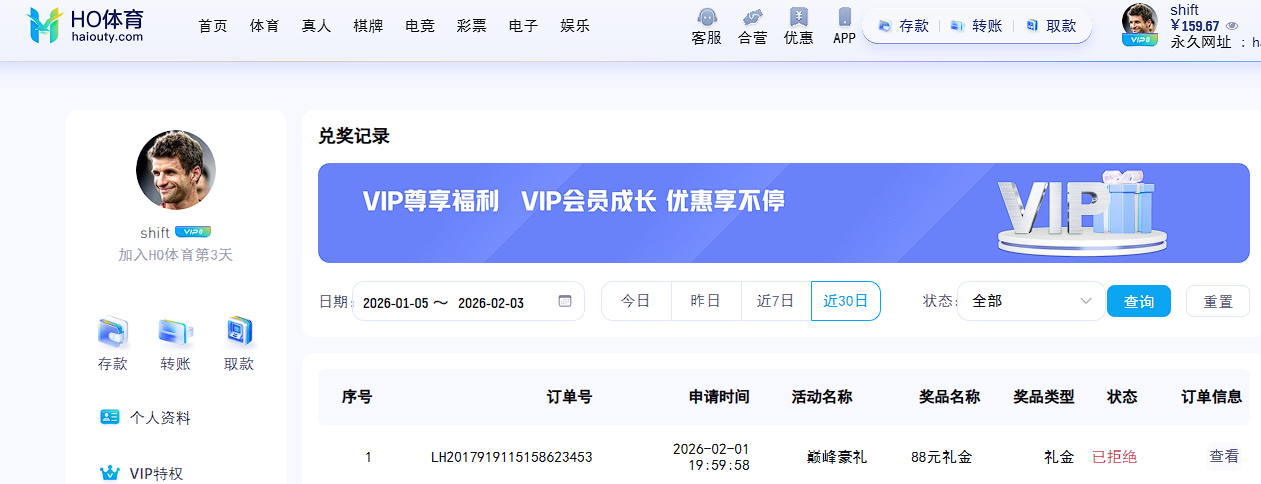Viewport: 1261px width, 484px height.
Task: Expand the 状态 status dropdown
Action: (x=1030, y=301)
